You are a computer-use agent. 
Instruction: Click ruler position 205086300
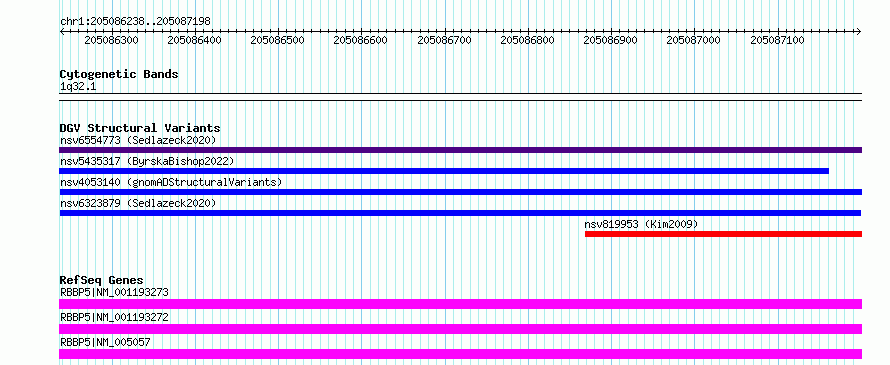(x=111, y=40)
